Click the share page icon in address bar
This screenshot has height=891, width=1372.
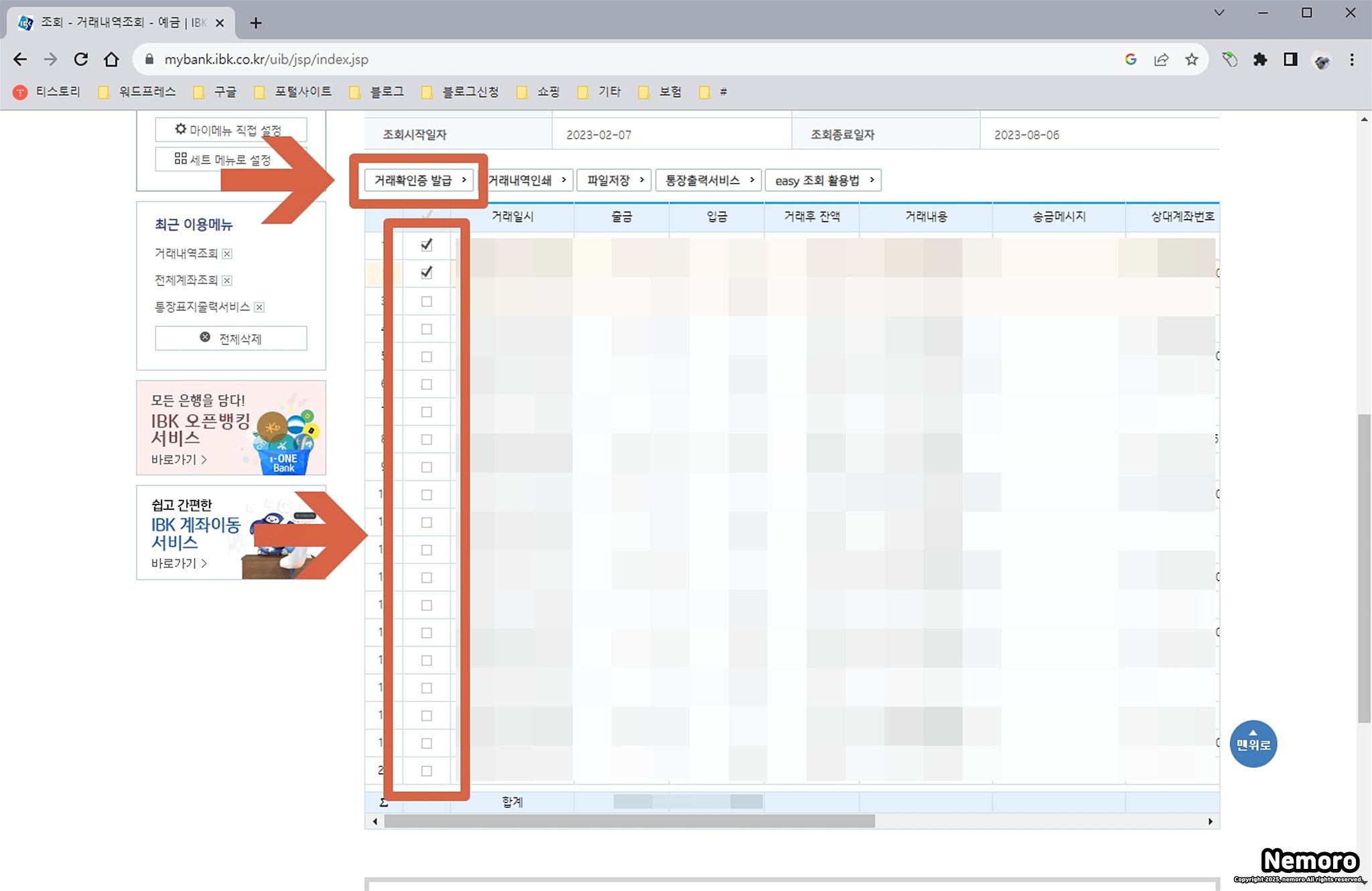click(1161, 60)
